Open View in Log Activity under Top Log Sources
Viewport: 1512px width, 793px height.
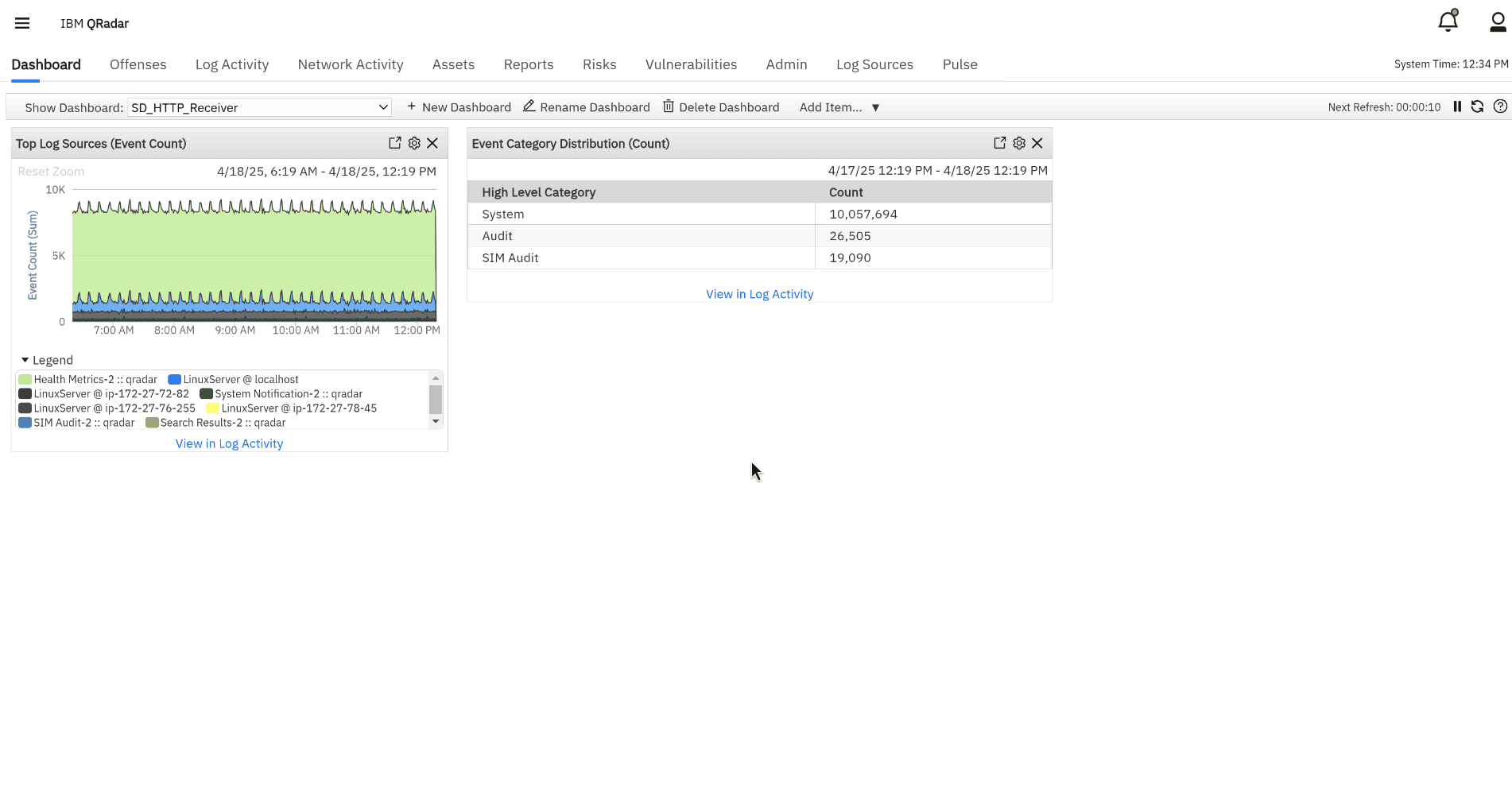click(x=229, y=443)
